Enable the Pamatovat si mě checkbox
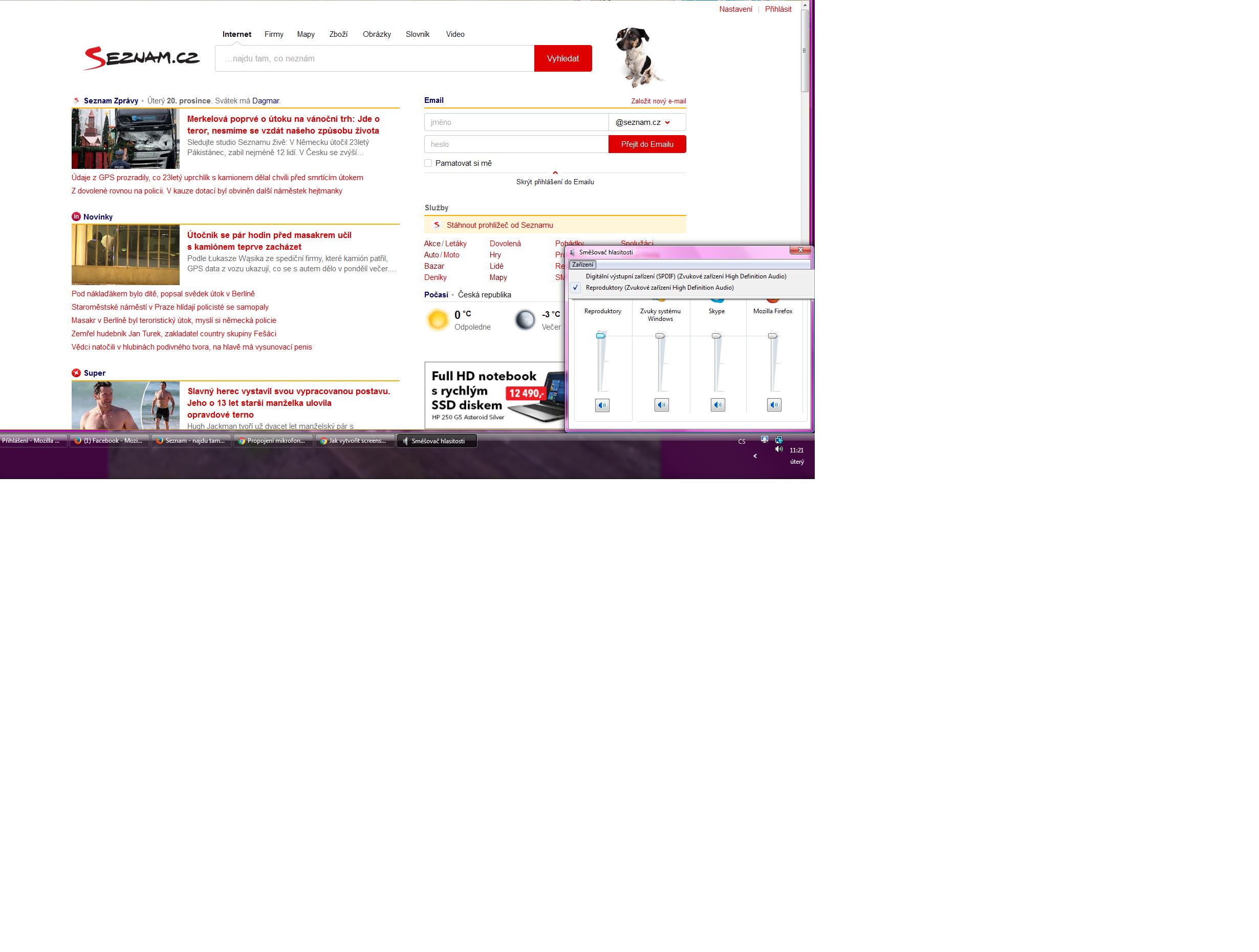The image size is (1259, 952). click(428, 163)
